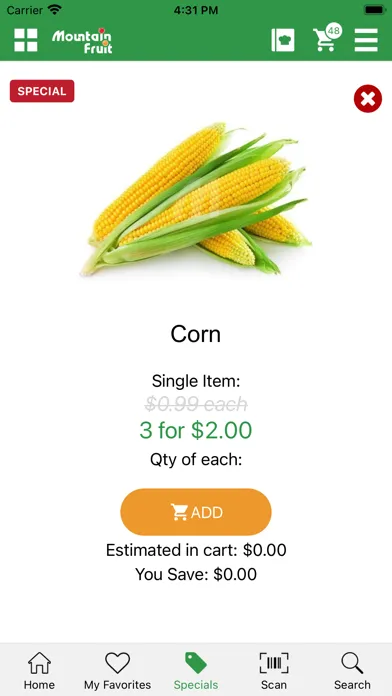Open the grid categories icon

click(26, 40)
